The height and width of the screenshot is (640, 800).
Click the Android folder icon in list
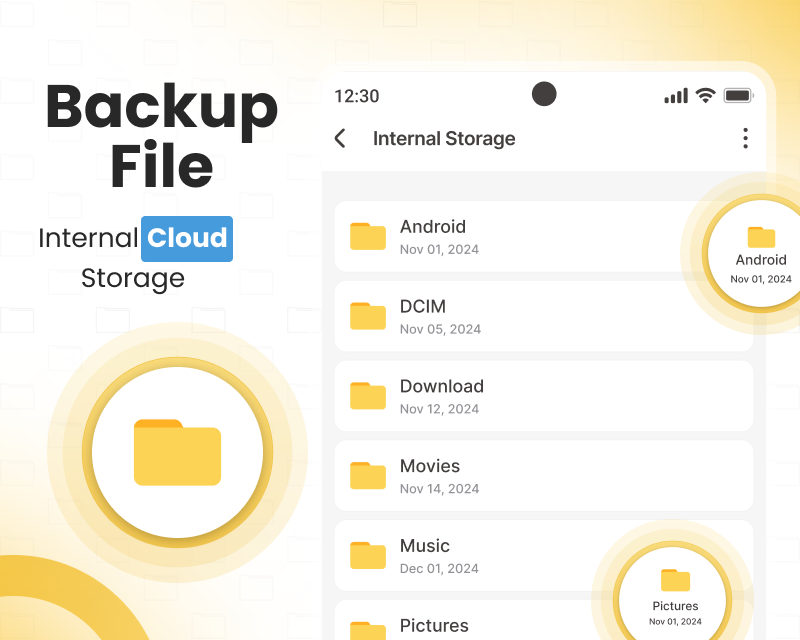(x=367, y=236)
